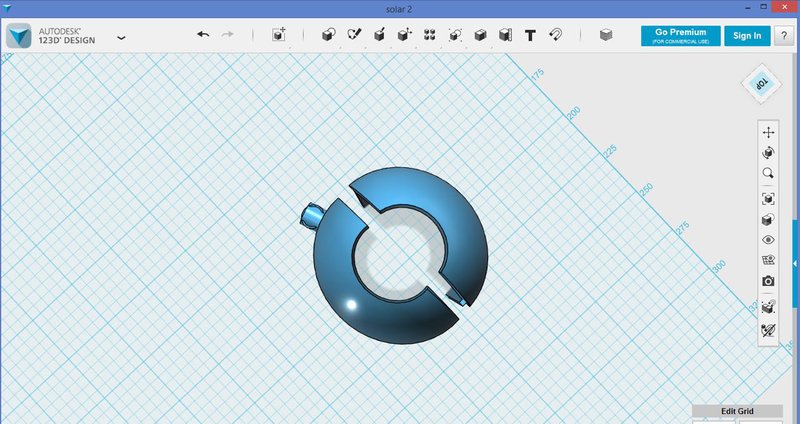Open the 123D Design application menu dropdown
The image size is (800, 424).
point(121,37)
